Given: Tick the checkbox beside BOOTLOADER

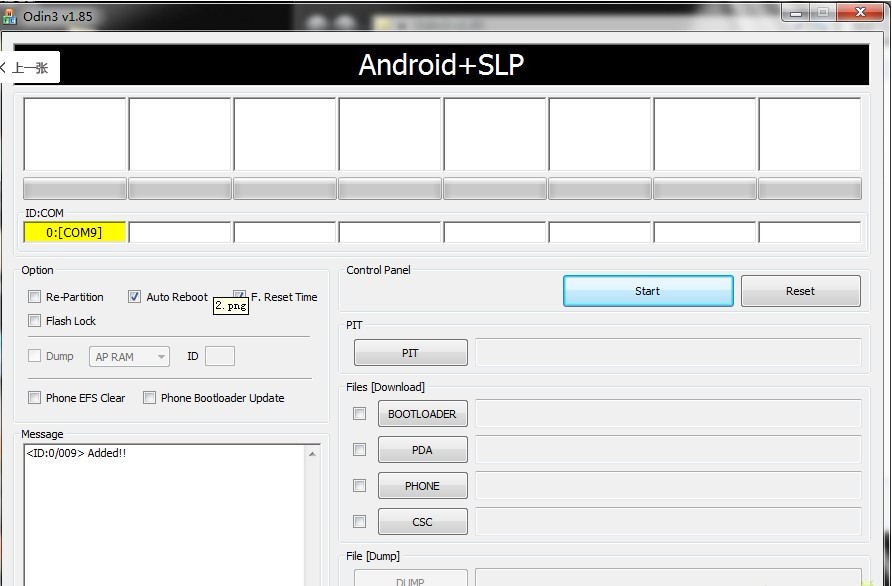Looking at the screenshot, I should [360, 413].
